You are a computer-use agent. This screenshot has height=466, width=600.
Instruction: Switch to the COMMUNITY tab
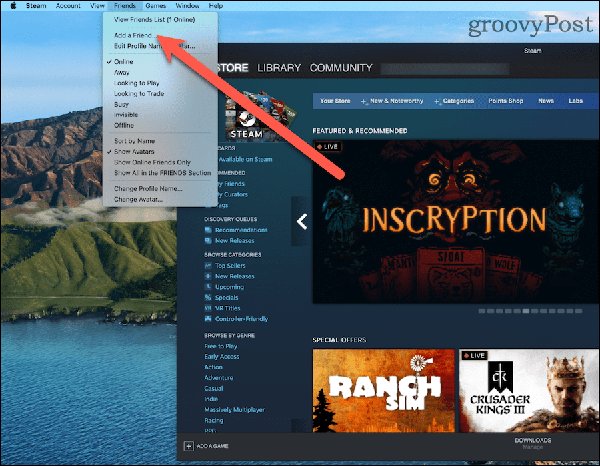click(x=341, y=68)
